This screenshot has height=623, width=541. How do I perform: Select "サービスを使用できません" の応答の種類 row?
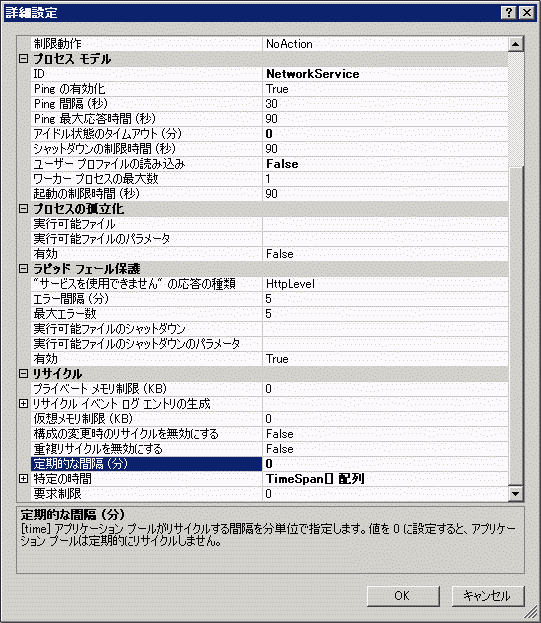(x=147, y=284)
